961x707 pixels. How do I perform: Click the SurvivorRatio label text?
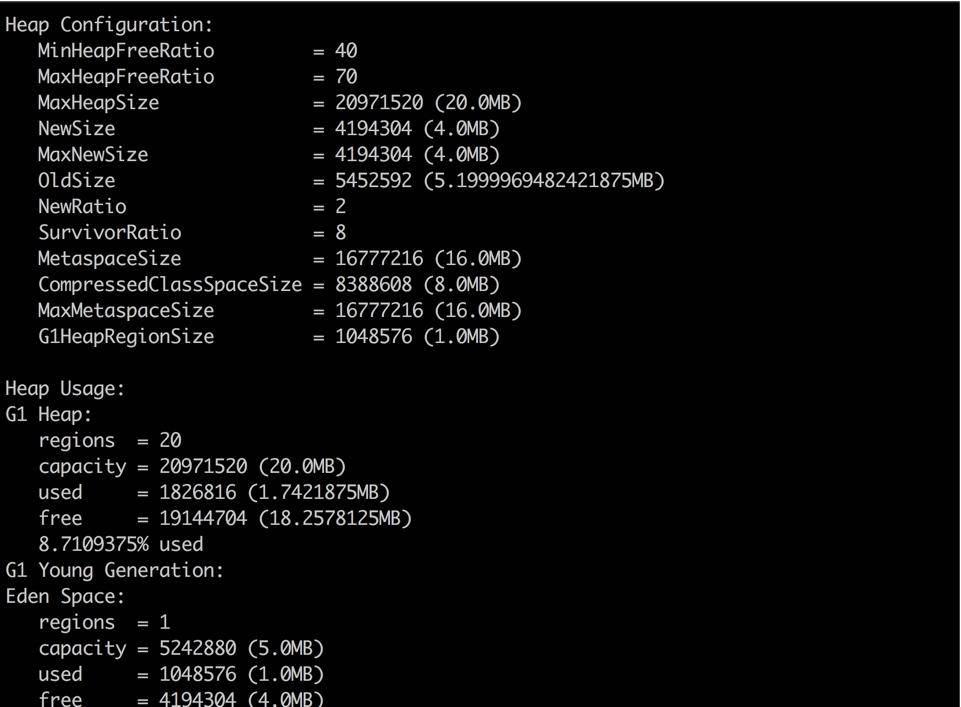pyautogui.click(x=110, y=233)
